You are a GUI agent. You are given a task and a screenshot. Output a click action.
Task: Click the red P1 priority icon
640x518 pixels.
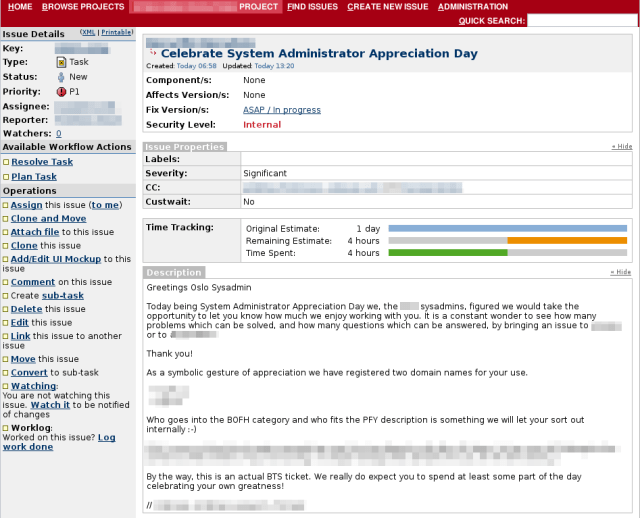click(61, 91)
